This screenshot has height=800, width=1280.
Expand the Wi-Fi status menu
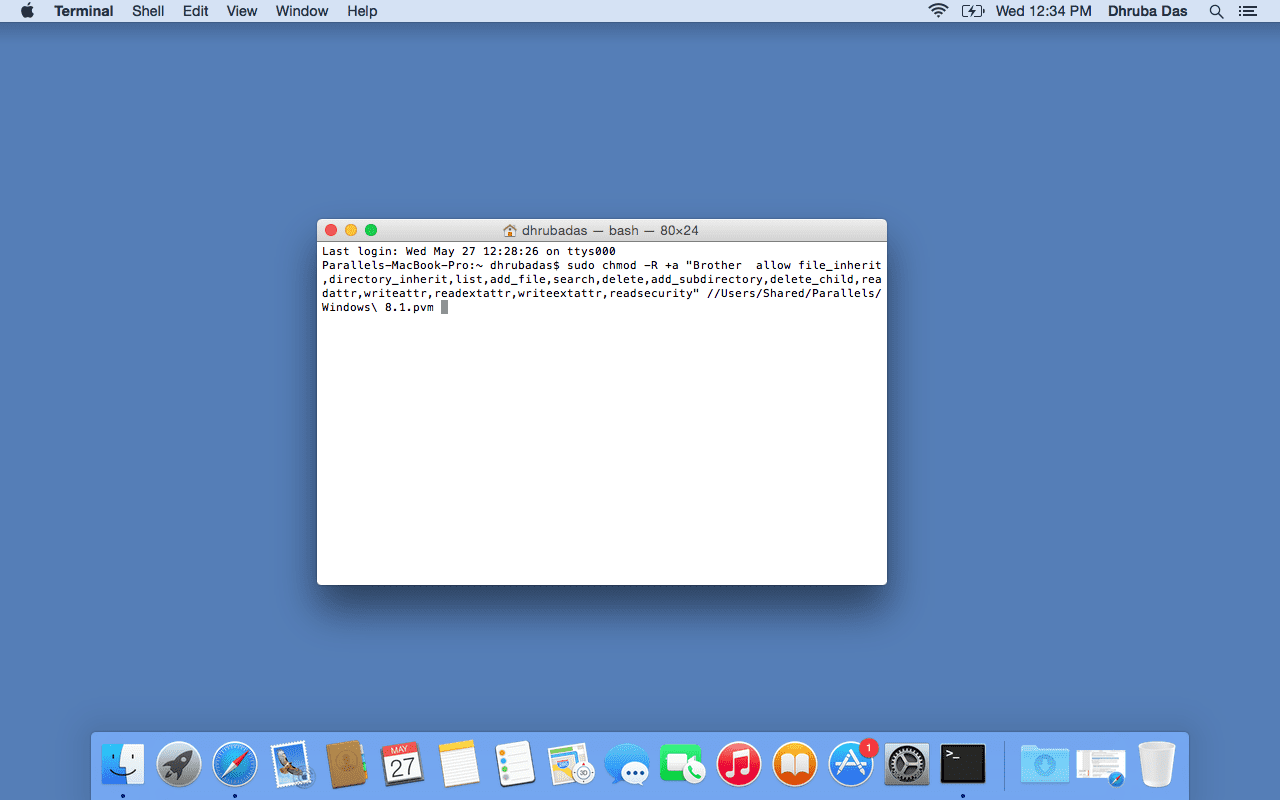tap(938, 11)
